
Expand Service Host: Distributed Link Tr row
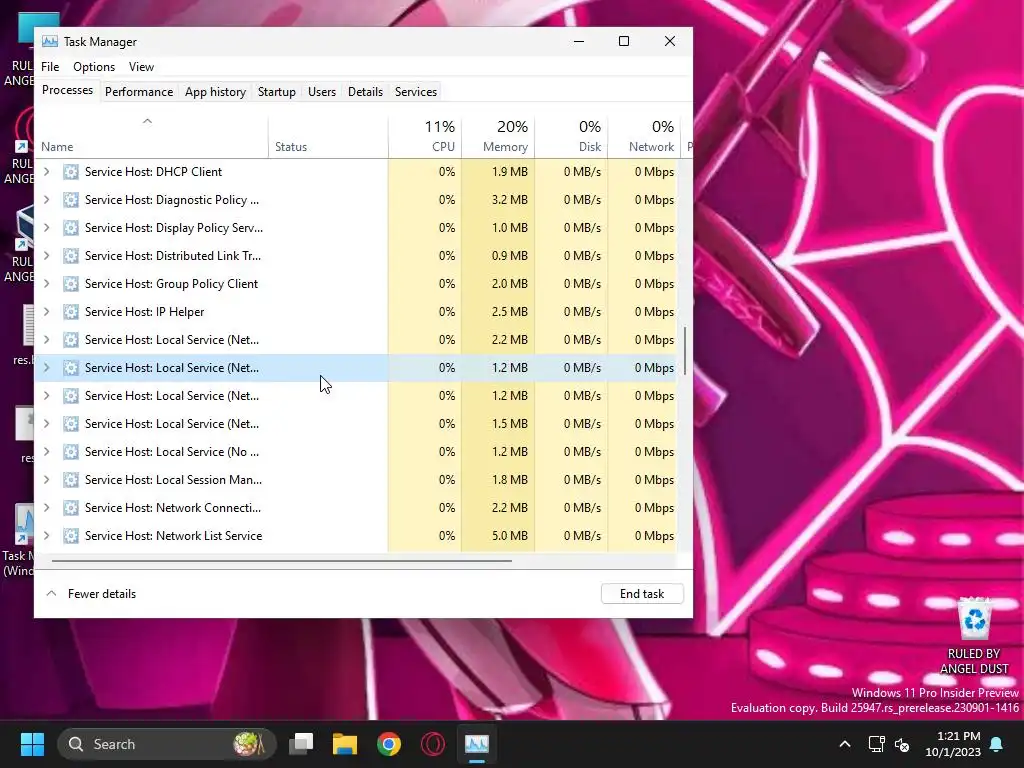pos(46,256)
